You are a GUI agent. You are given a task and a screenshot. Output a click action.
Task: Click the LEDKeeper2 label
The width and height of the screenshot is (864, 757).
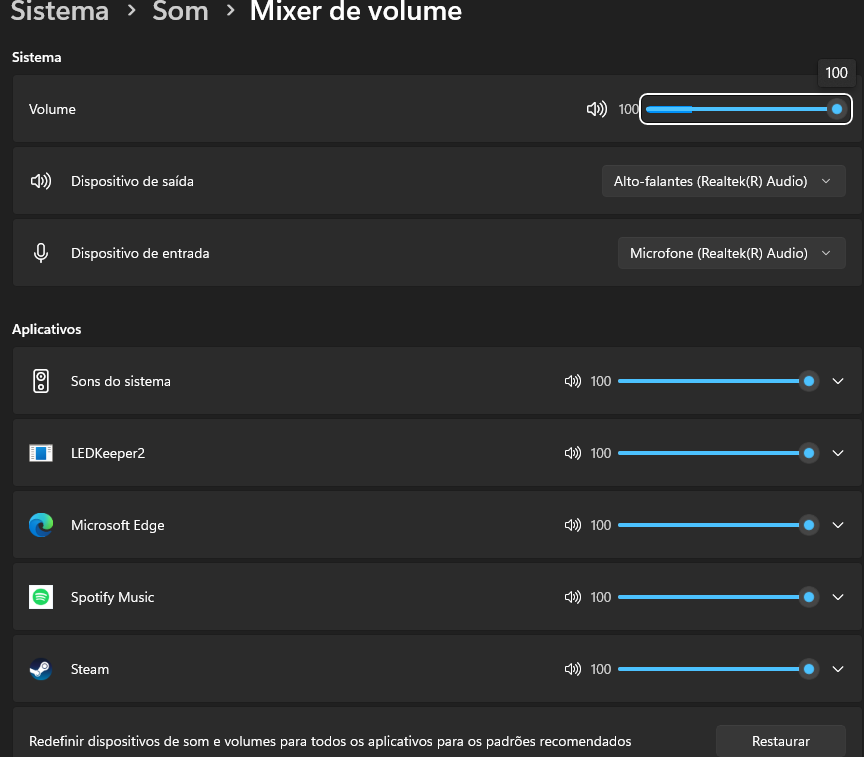pyautogui.click(x=108, y=453)
